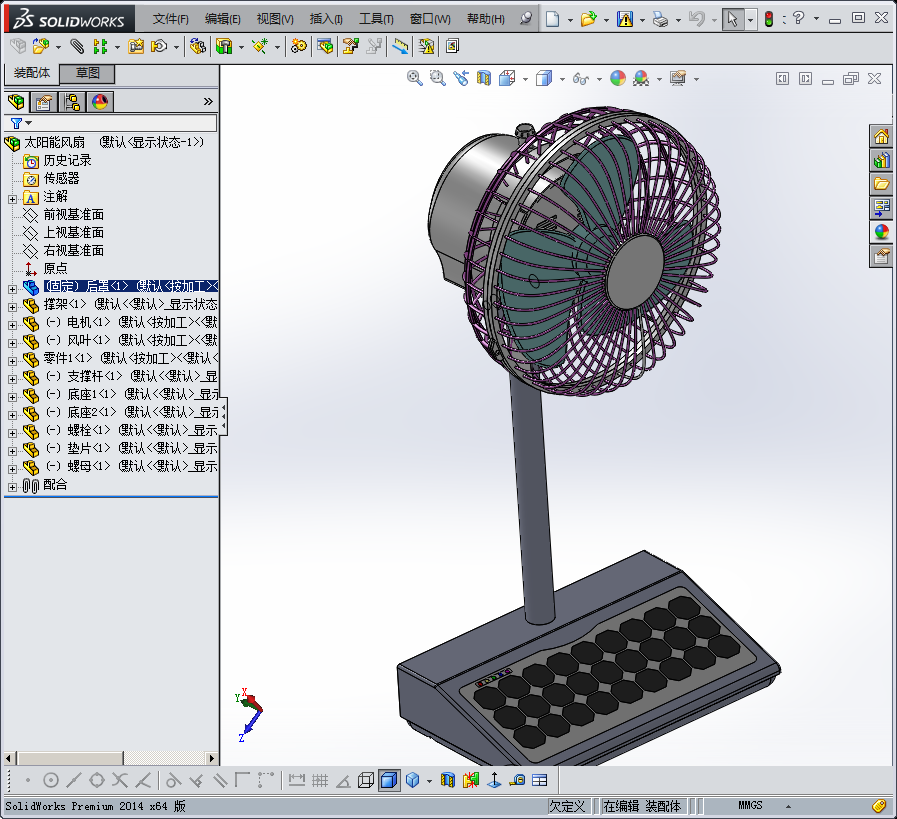Click the Rebuild traffic light icon
The width and height of the screenshot is (897, 819).
769,19
